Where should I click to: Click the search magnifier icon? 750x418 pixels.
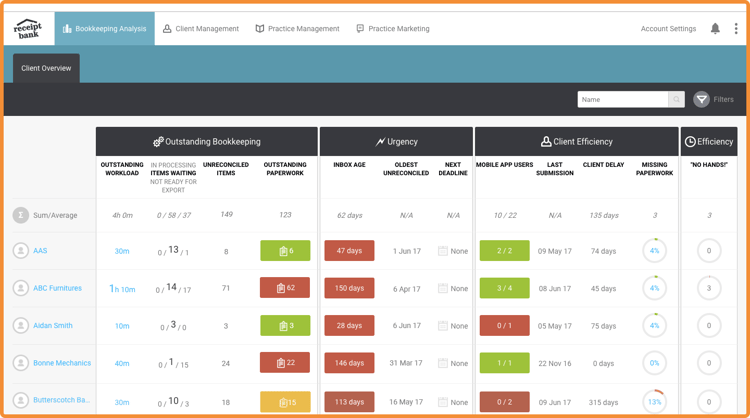pyautogui.click(x=677, y=99)
